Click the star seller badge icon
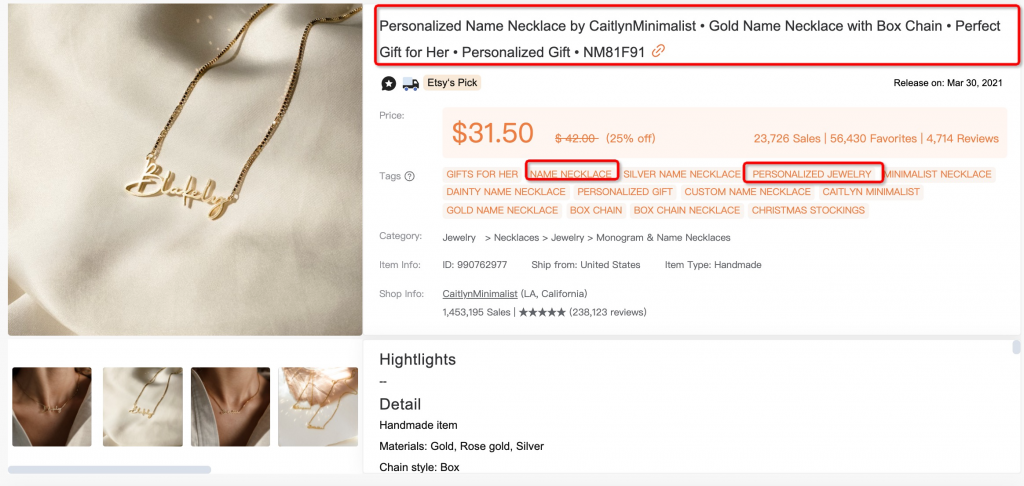This screenshot has width=1024, height=486. [388, 83]
